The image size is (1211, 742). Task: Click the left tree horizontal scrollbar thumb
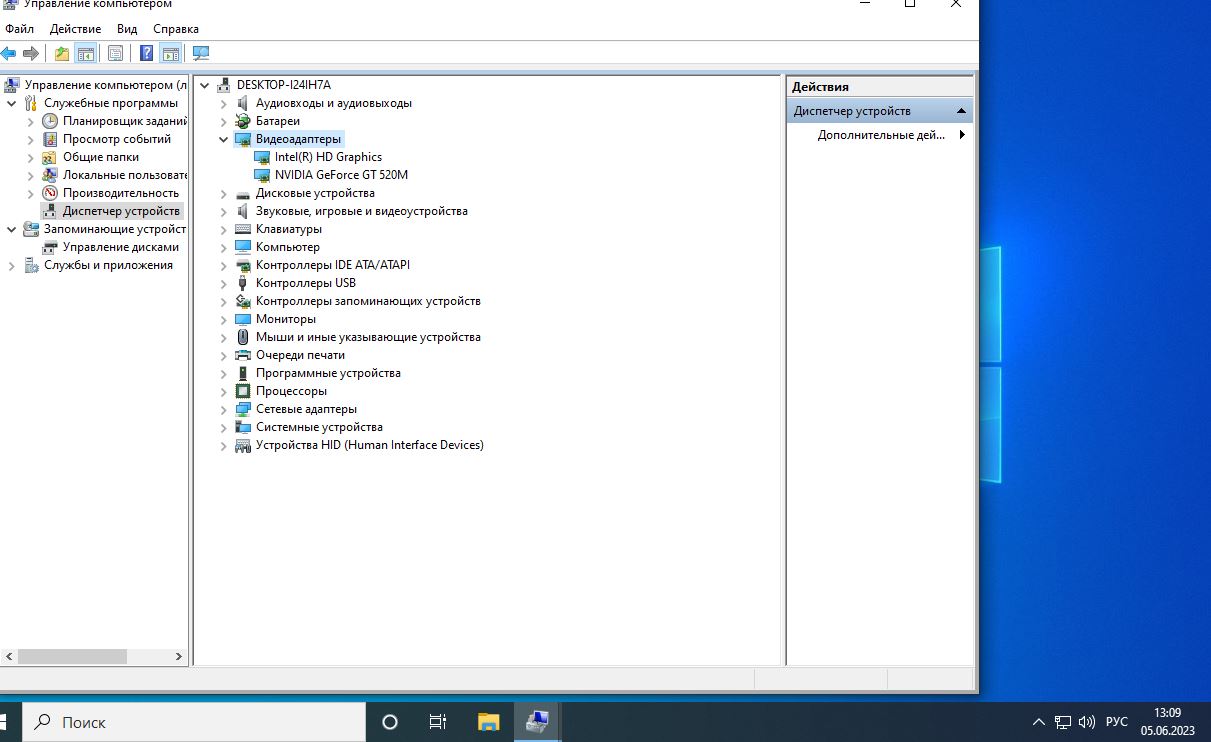[x=72, y=657]
